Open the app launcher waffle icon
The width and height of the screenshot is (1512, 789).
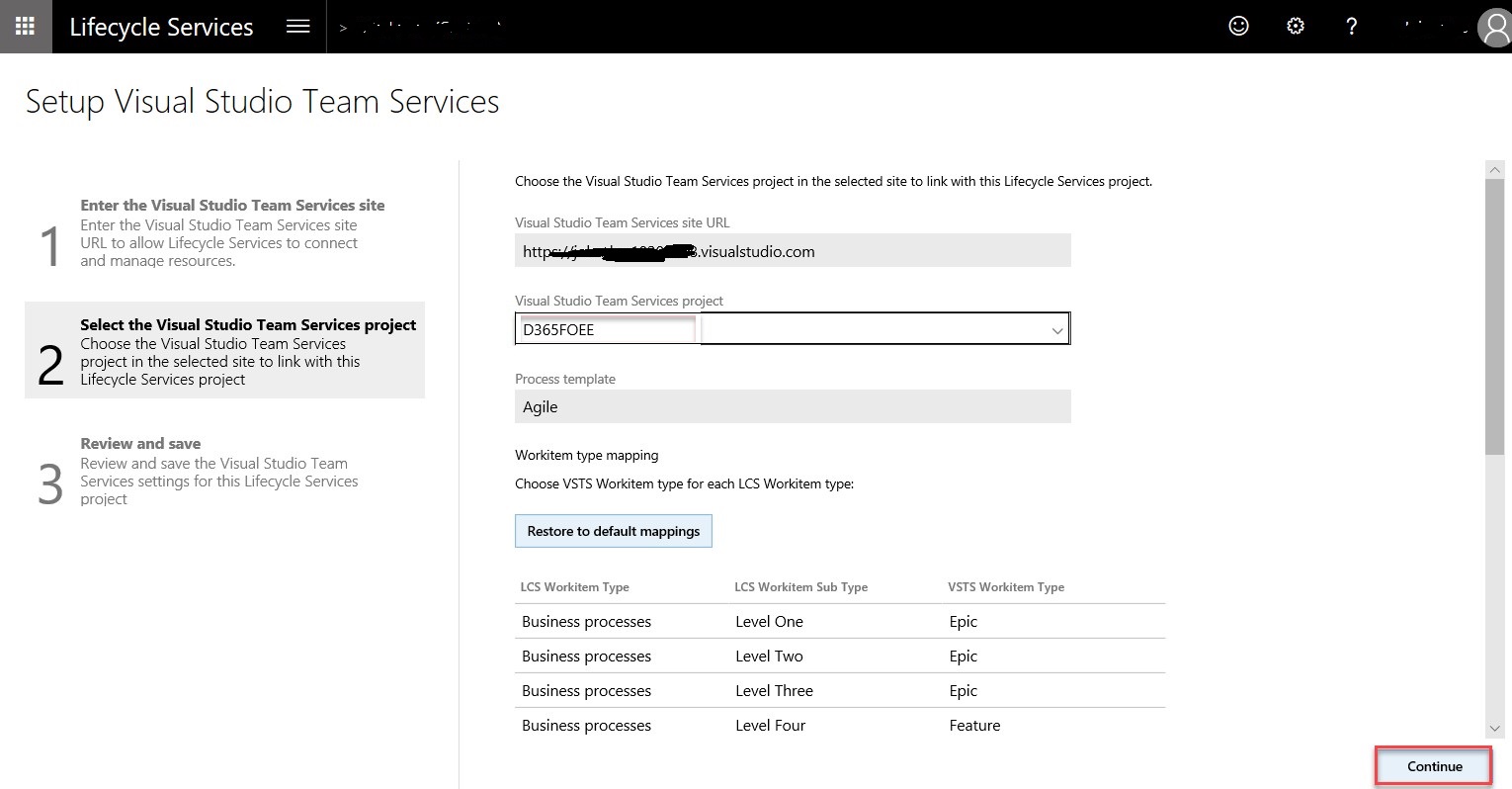(26, 27)
